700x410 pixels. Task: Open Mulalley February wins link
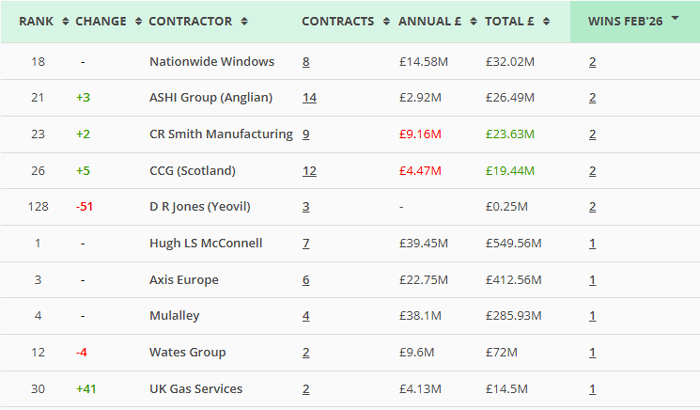592,316
